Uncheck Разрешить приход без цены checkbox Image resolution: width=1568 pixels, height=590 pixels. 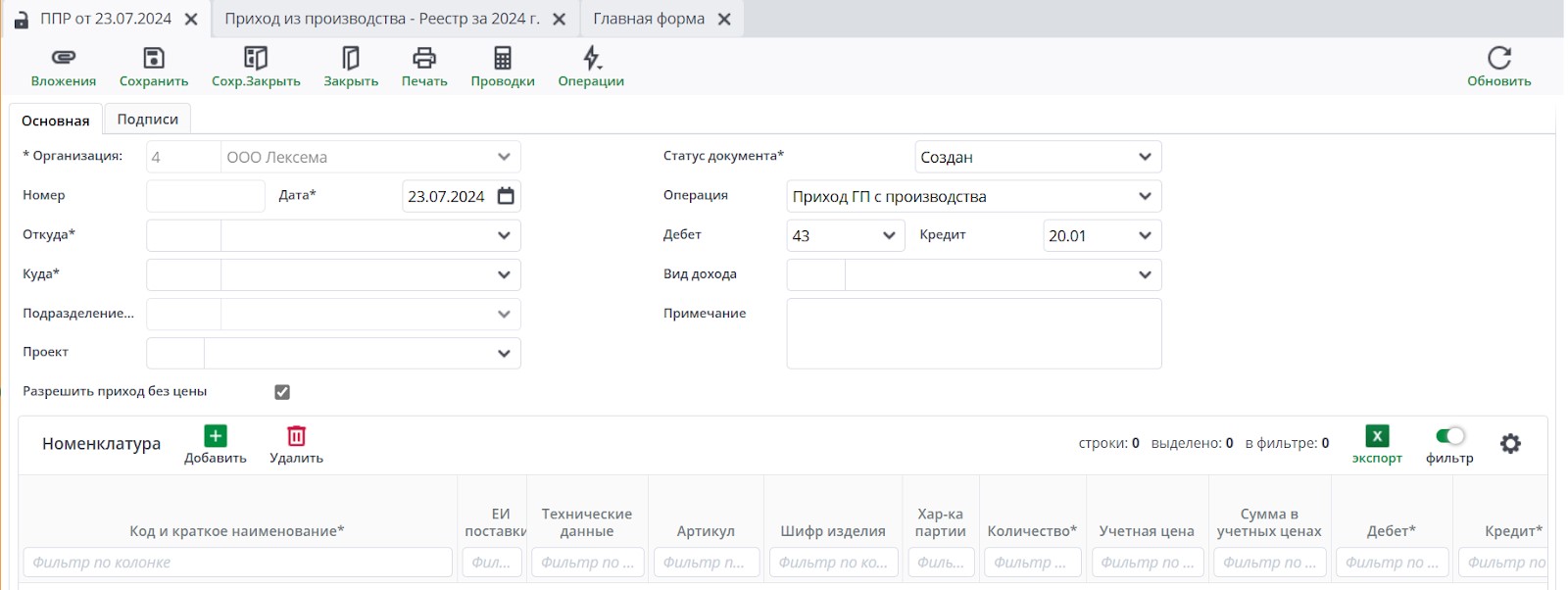(282, 392)
